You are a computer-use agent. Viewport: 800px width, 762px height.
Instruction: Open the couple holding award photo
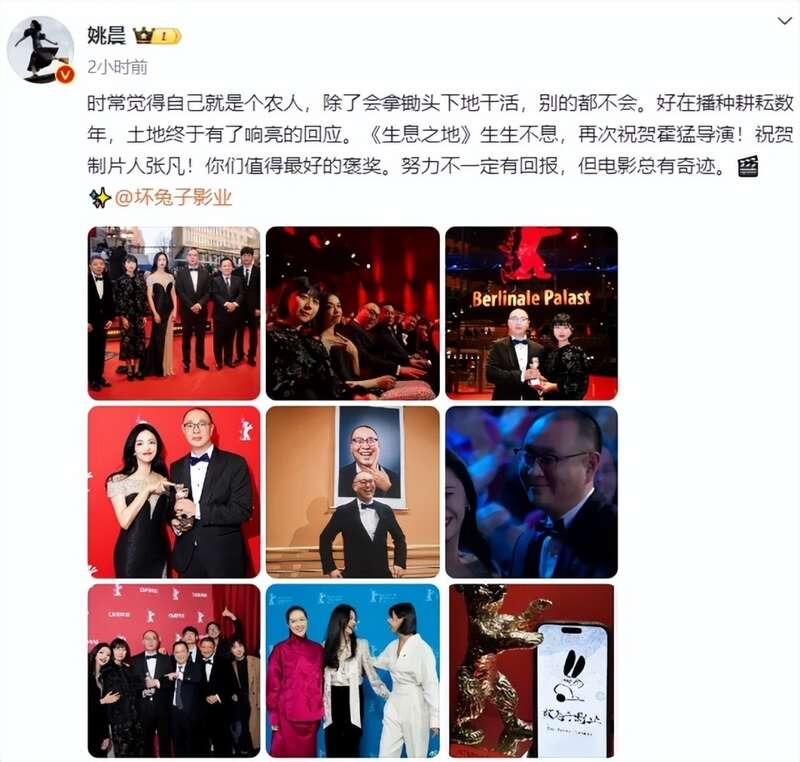click(174, 492)
